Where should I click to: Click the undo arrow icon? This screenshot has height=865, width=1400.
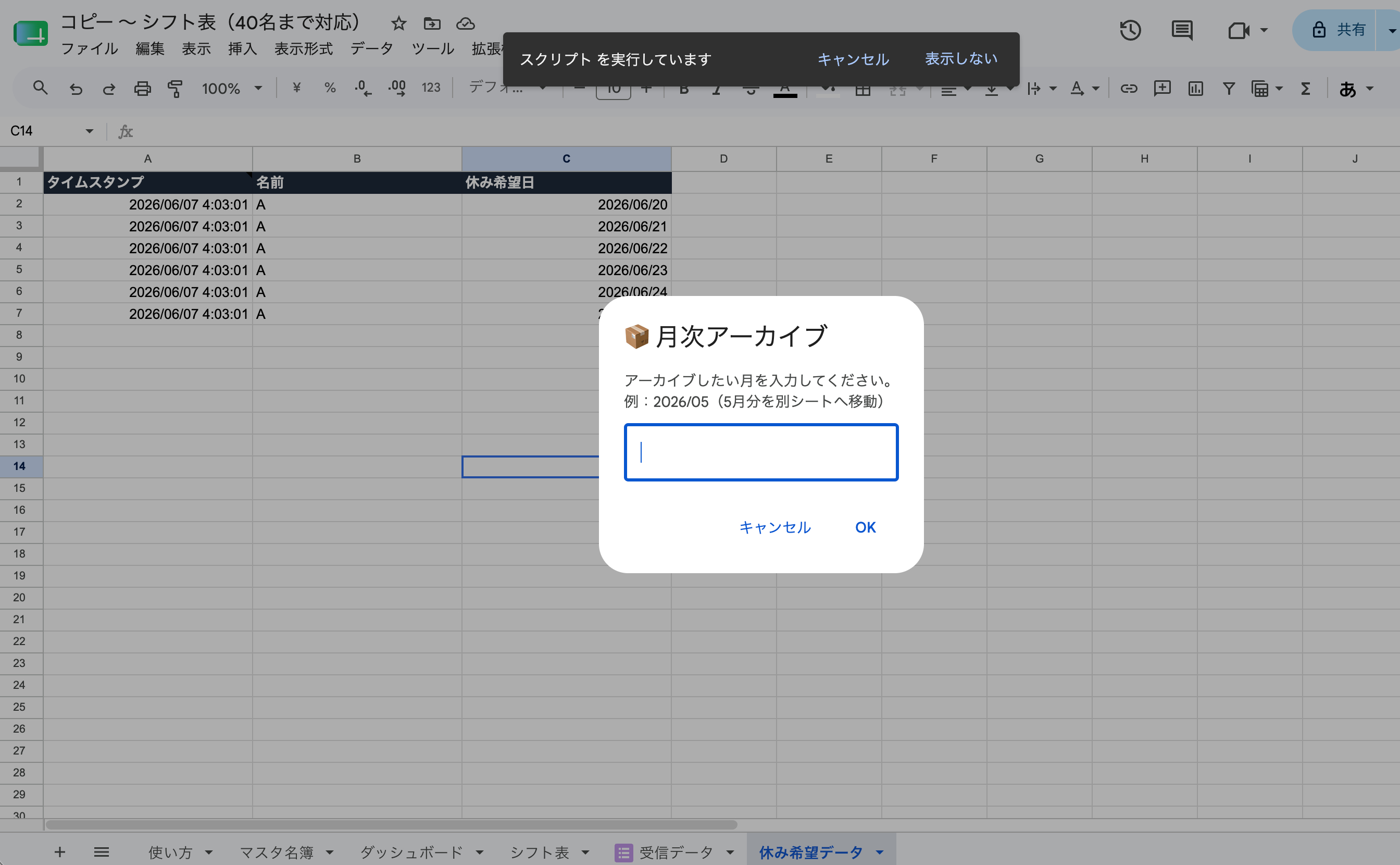[76, 89]
